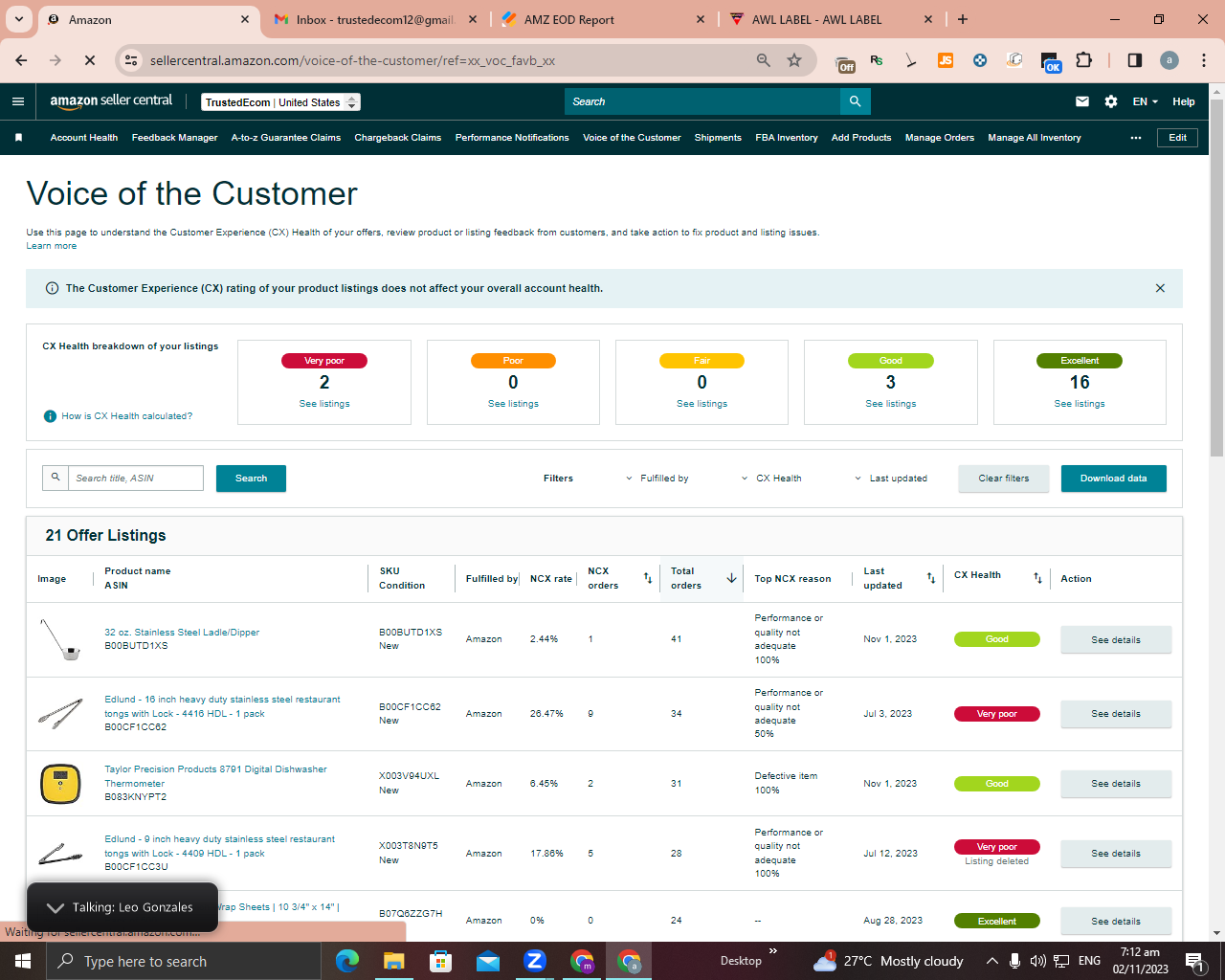The height and width of the screenshot is (980, 1225).
Task: Open Microsoft Edge from the taskbar
Action: click(x=347, y=961)
